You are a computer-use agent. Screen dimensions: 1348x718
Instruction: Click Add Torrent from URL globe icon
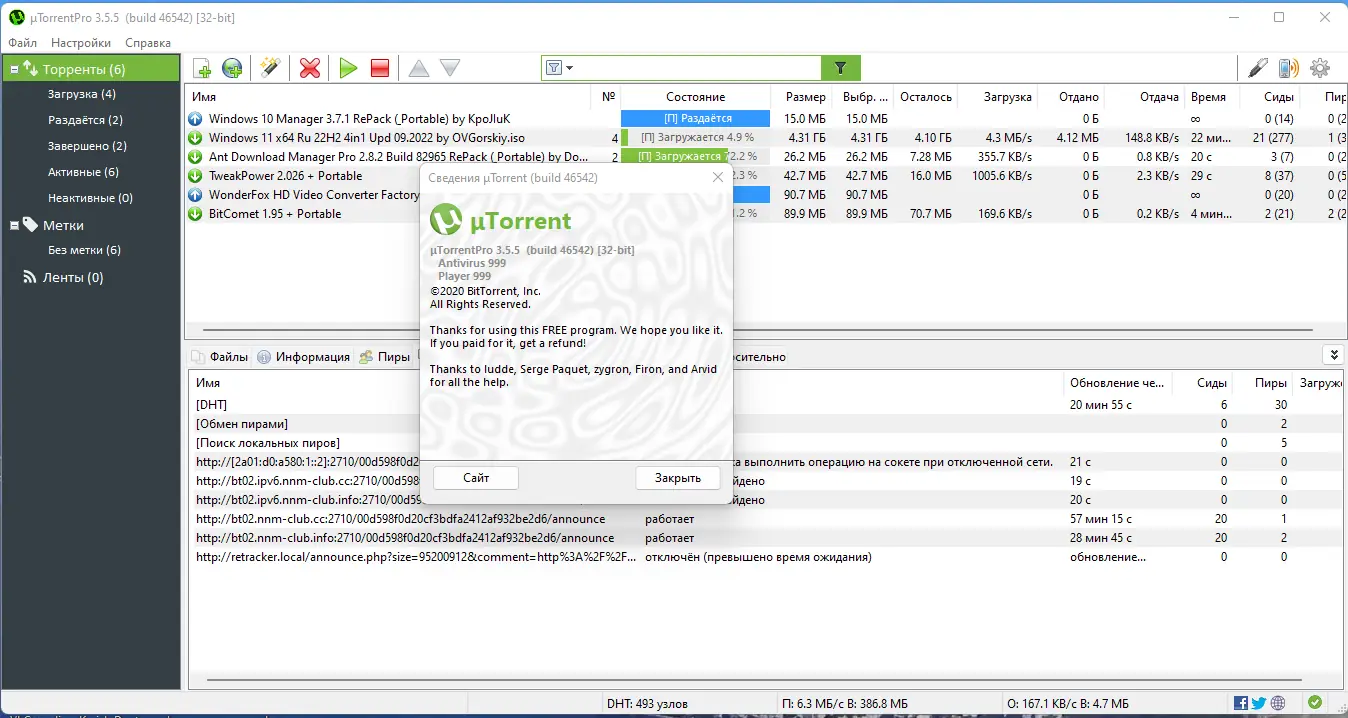[x=232, y=68]
